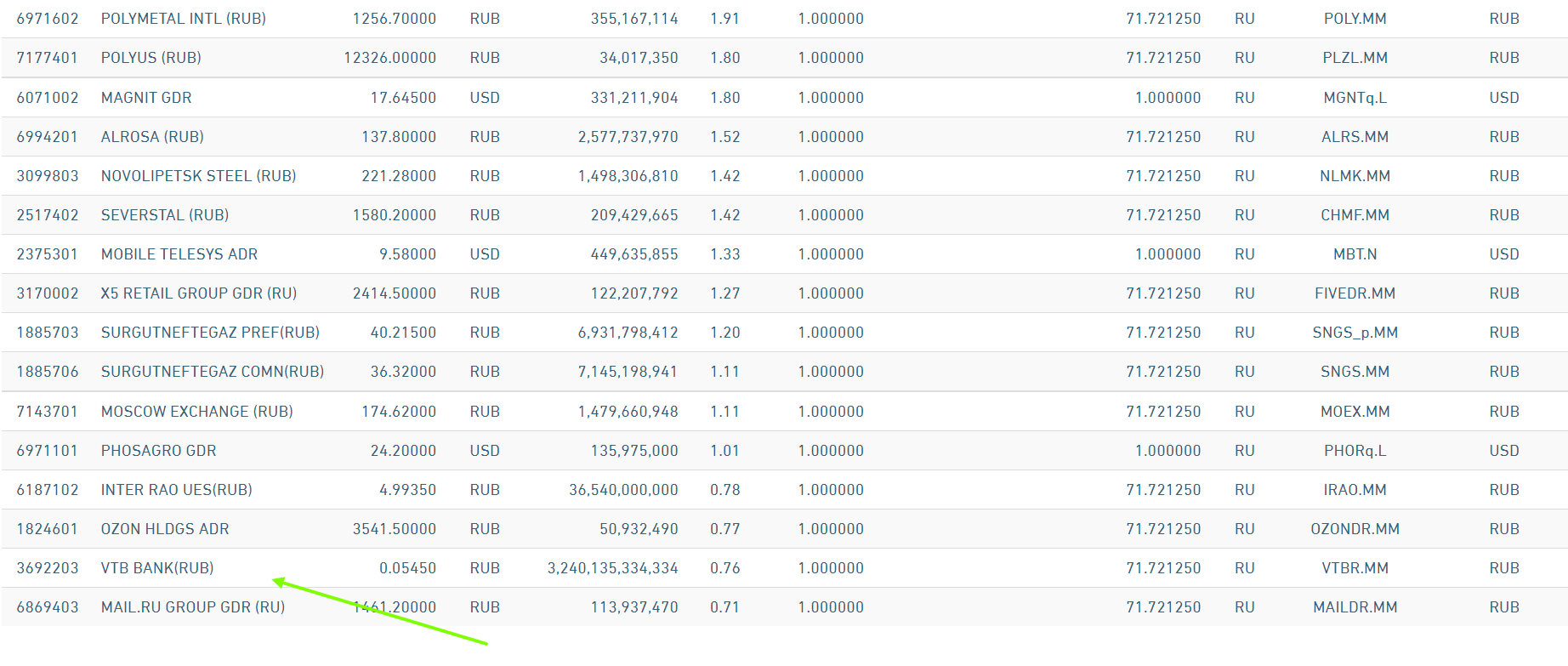
Task: Select the SNGS_p.MM ticker symbol
Action: click(1355, 333)
